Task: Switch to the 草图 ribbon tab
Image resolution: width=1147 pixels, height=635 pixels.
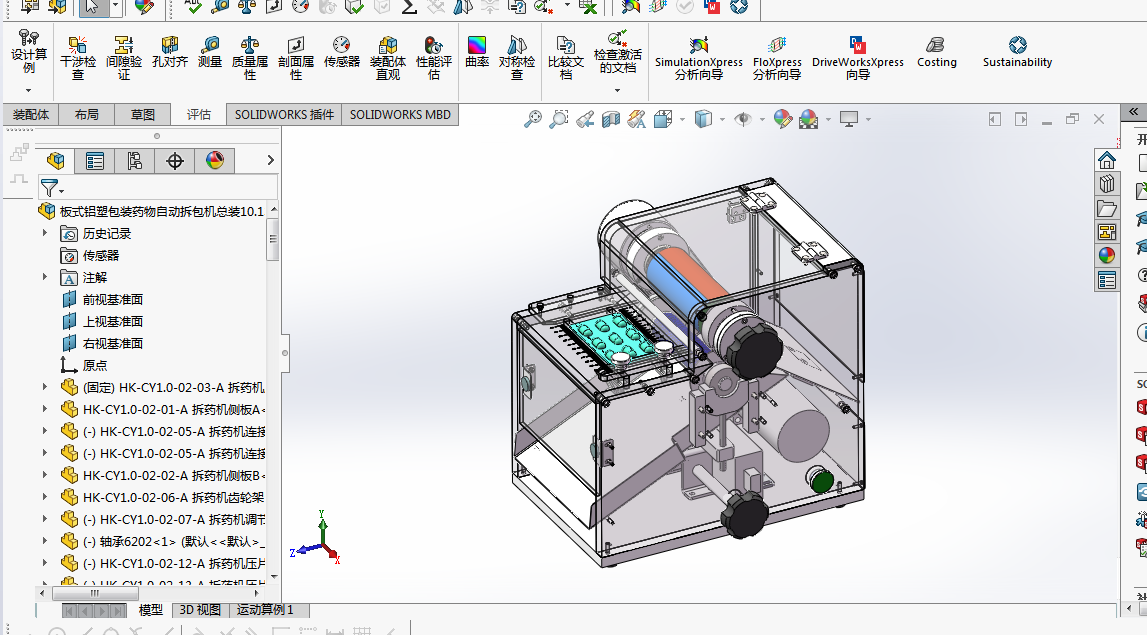Action: 143,114
